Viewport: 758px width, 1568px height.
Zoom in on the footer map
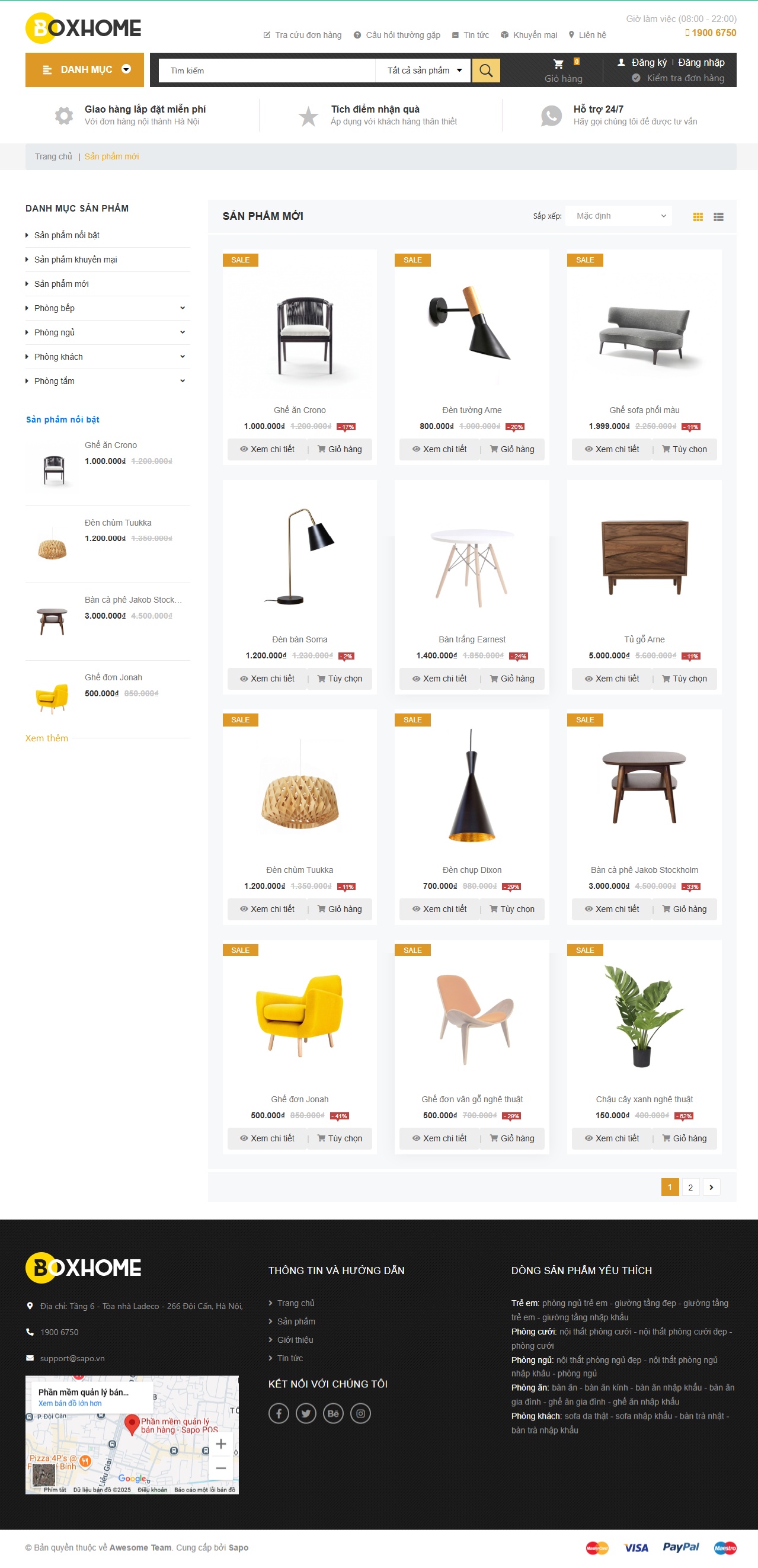tap(220, 1443)
